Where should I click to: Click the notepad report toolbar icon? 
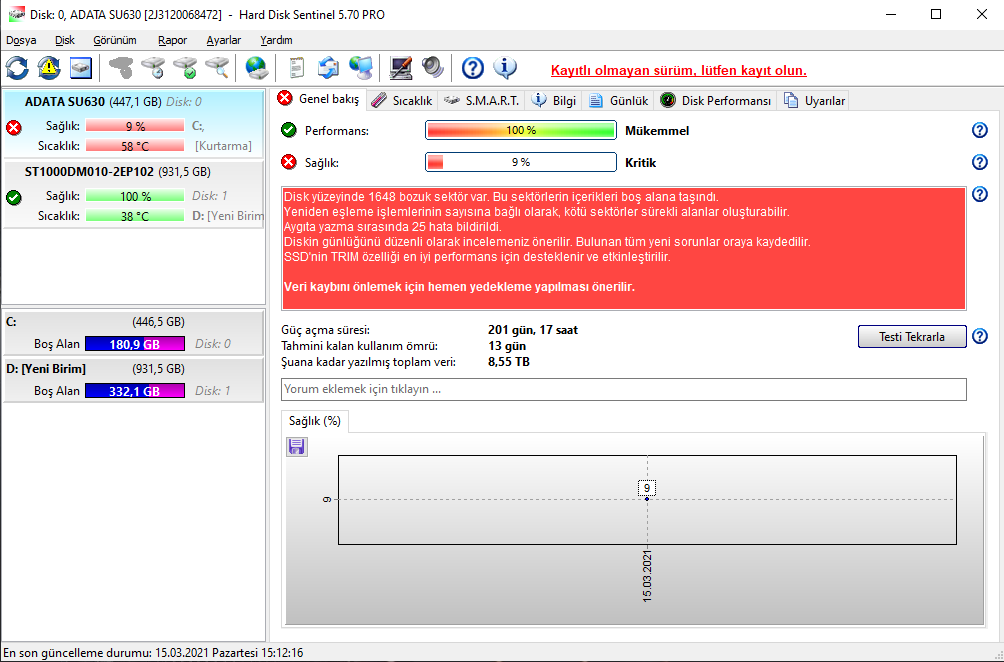(296, 68)
